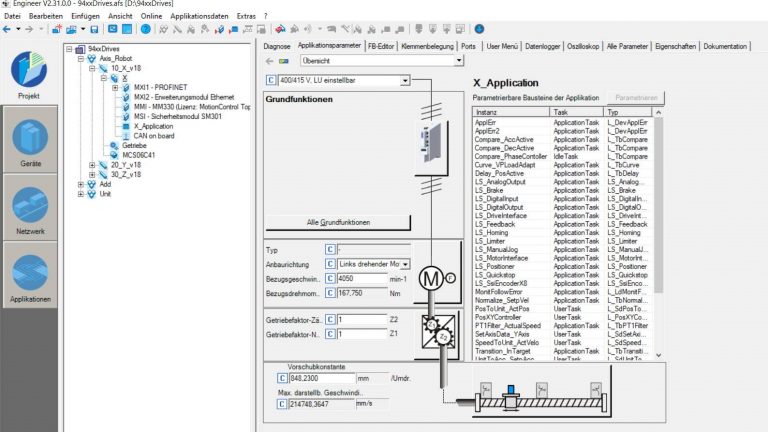Click the C button in the Anbaurichtung row
768x432 pixels.
point(330,264)
